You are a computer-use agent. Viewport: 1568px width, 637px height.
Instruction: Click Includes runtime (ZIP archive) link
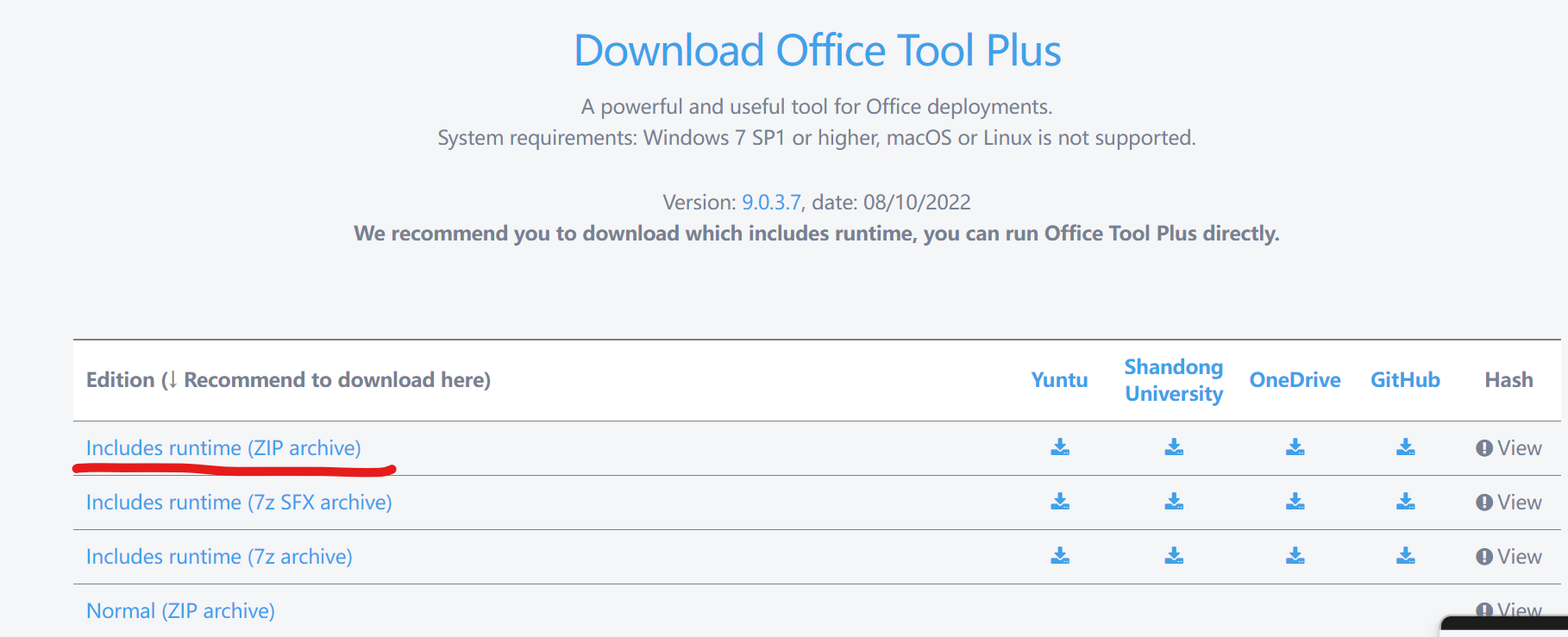point(223,448)
